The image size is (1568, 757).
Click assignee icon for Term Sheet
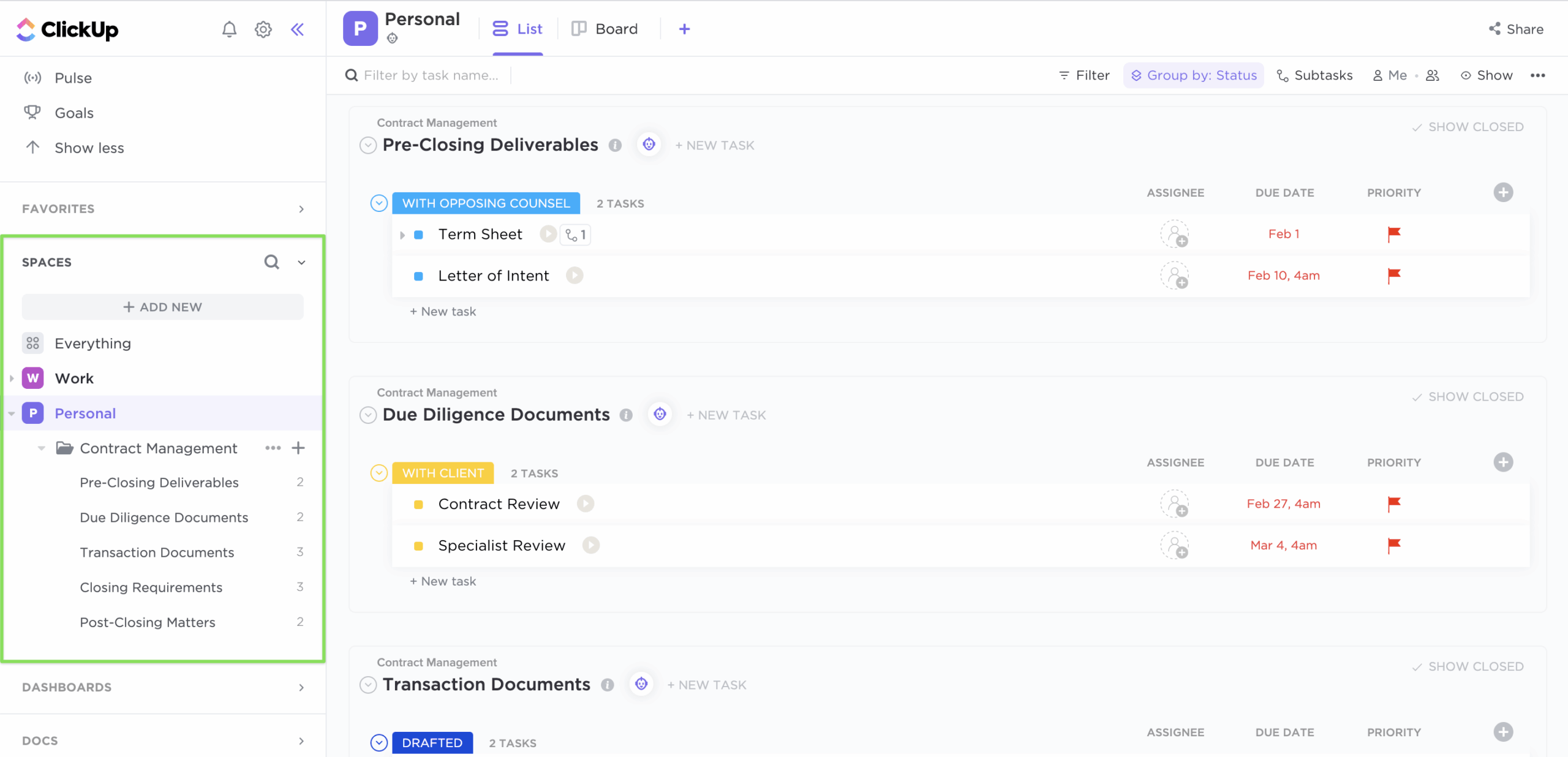point(1174,234)
